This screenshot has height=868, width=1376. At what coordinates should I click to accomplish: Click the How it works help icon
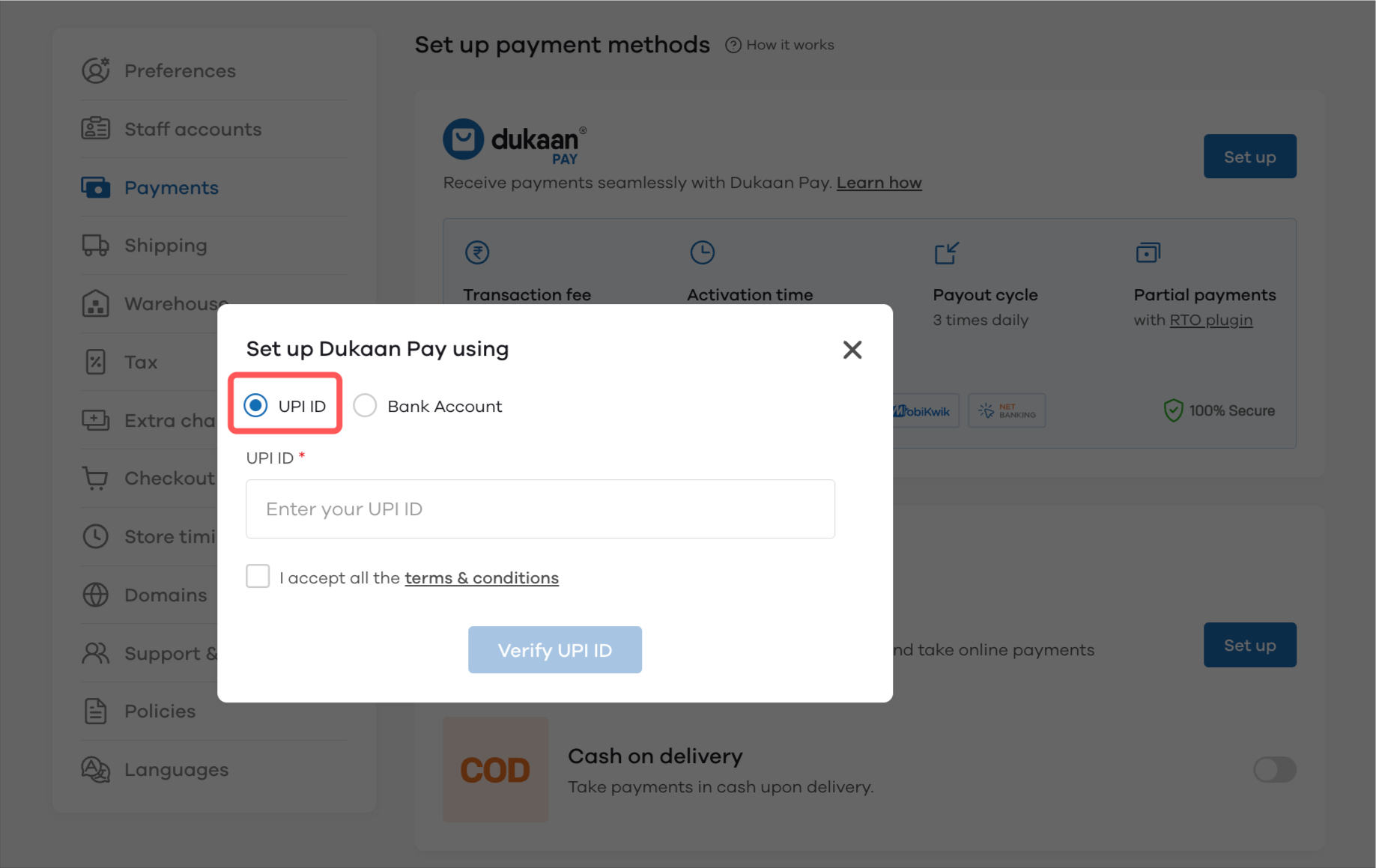point(733,45)
